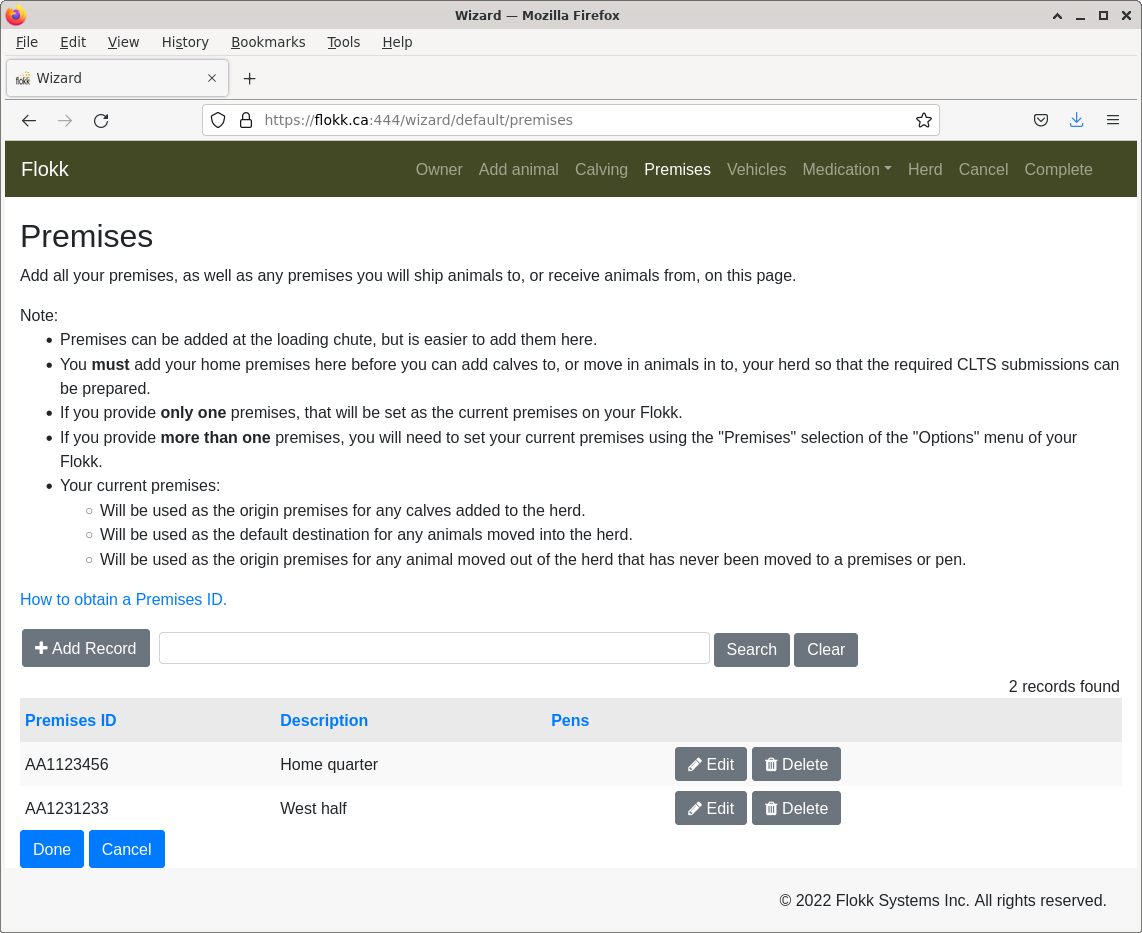This screenshot has width=1142, height=933.
Task: Open the Firefox downloads panel
Action: click(x=1076, y=120)
